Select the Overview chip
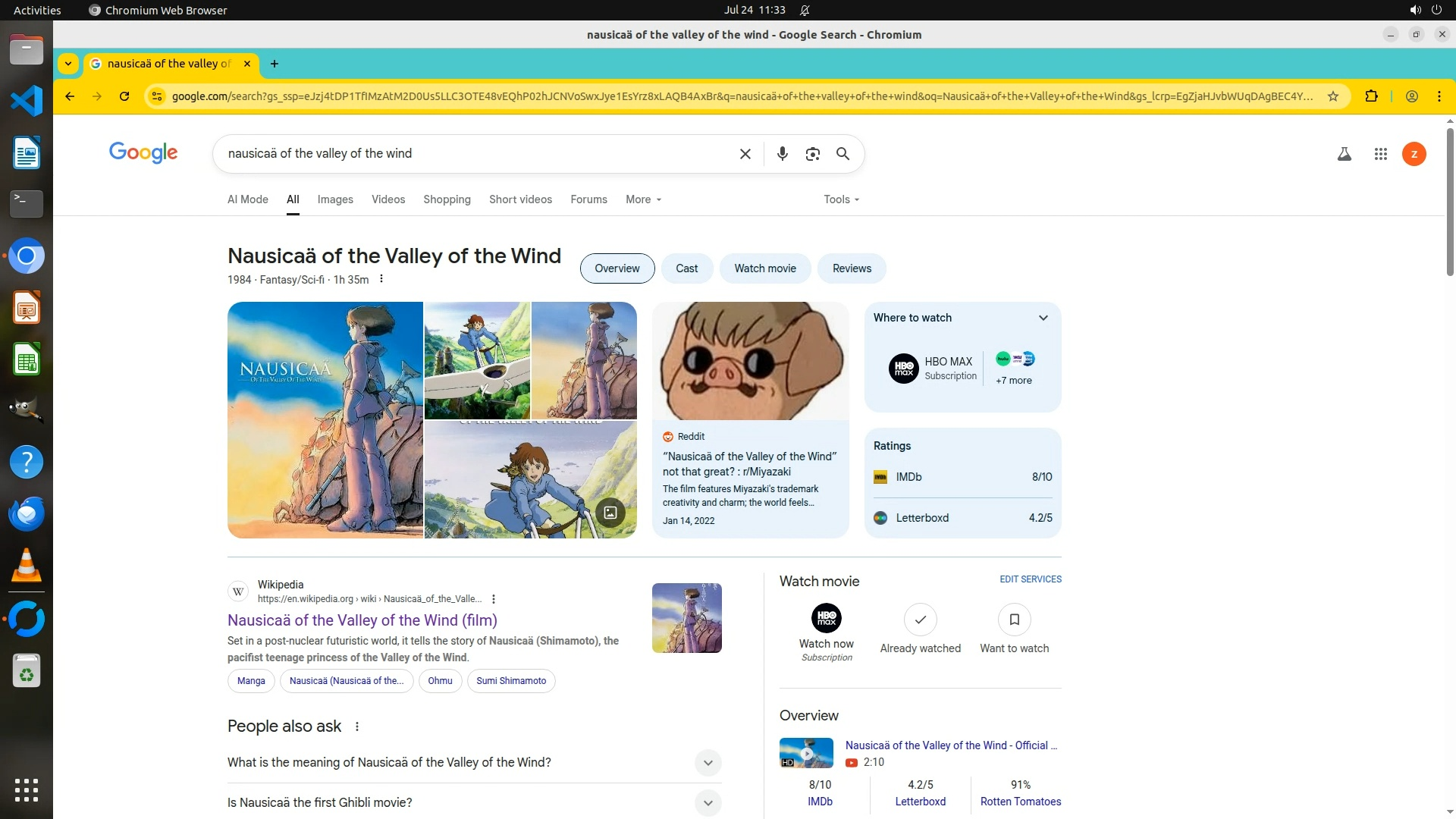 tap(617, 268)
